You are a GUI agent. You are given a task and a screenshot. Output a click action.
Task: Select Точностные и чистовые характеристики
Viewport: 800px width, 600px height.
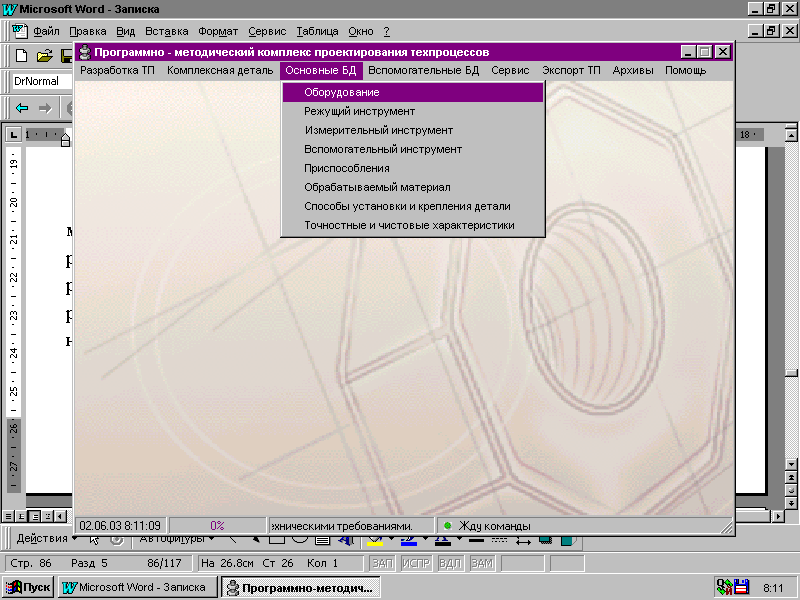[x=413, y=225]
